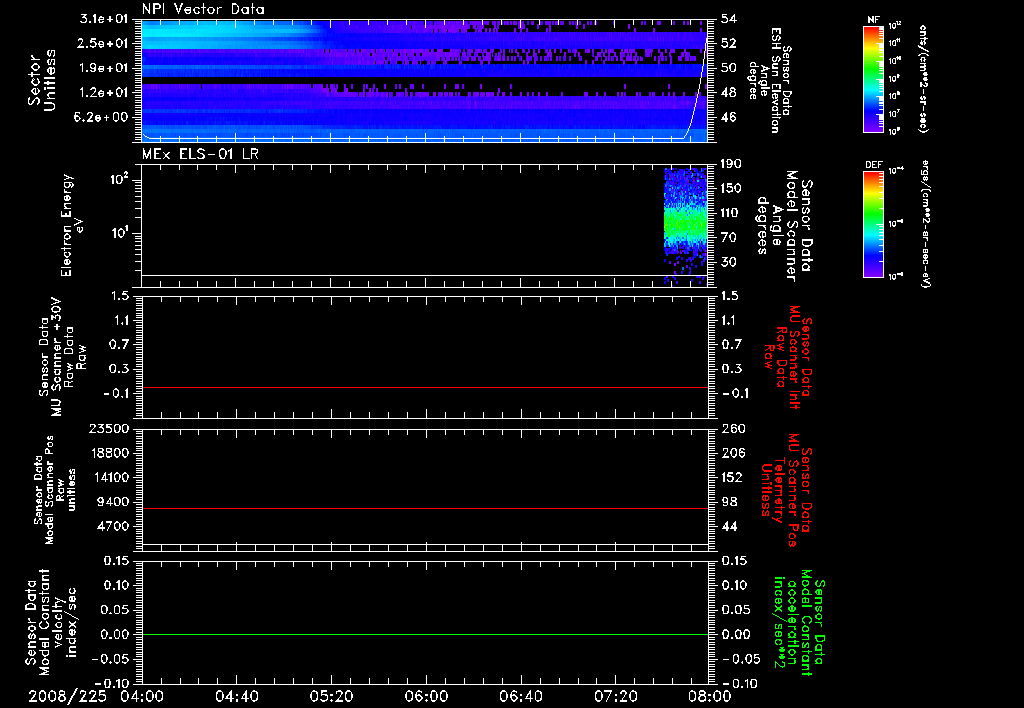Click the "1.9e+01" sector tick label
1024x708 pixels.
click(x=103, y=68)
